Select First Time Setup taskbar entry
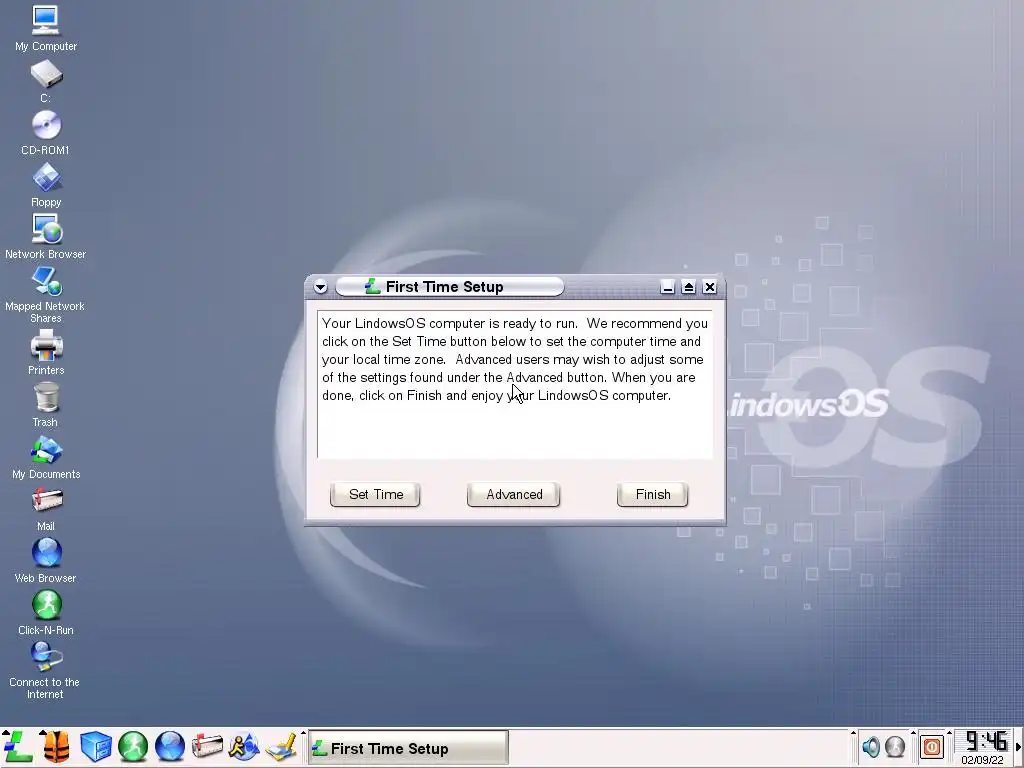Viewport: 1024px width, 768px height. coord(408,748)
